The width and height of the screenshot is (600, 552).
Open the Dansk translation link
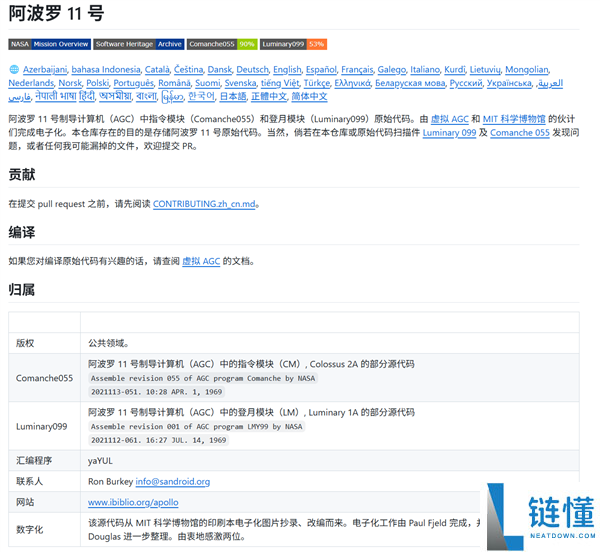coord(220,70)
